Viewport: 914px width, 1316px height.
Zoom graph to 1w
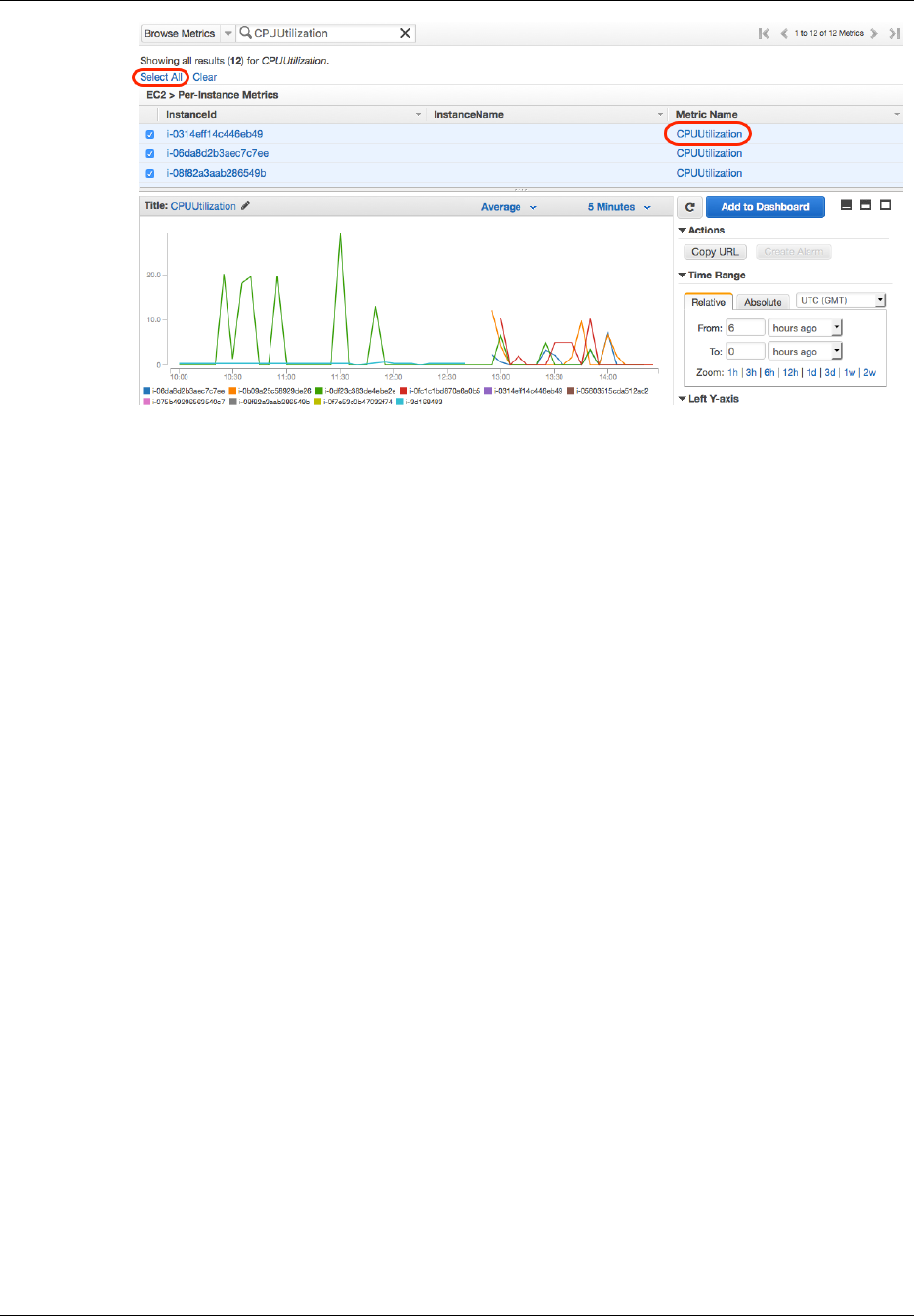850,373
